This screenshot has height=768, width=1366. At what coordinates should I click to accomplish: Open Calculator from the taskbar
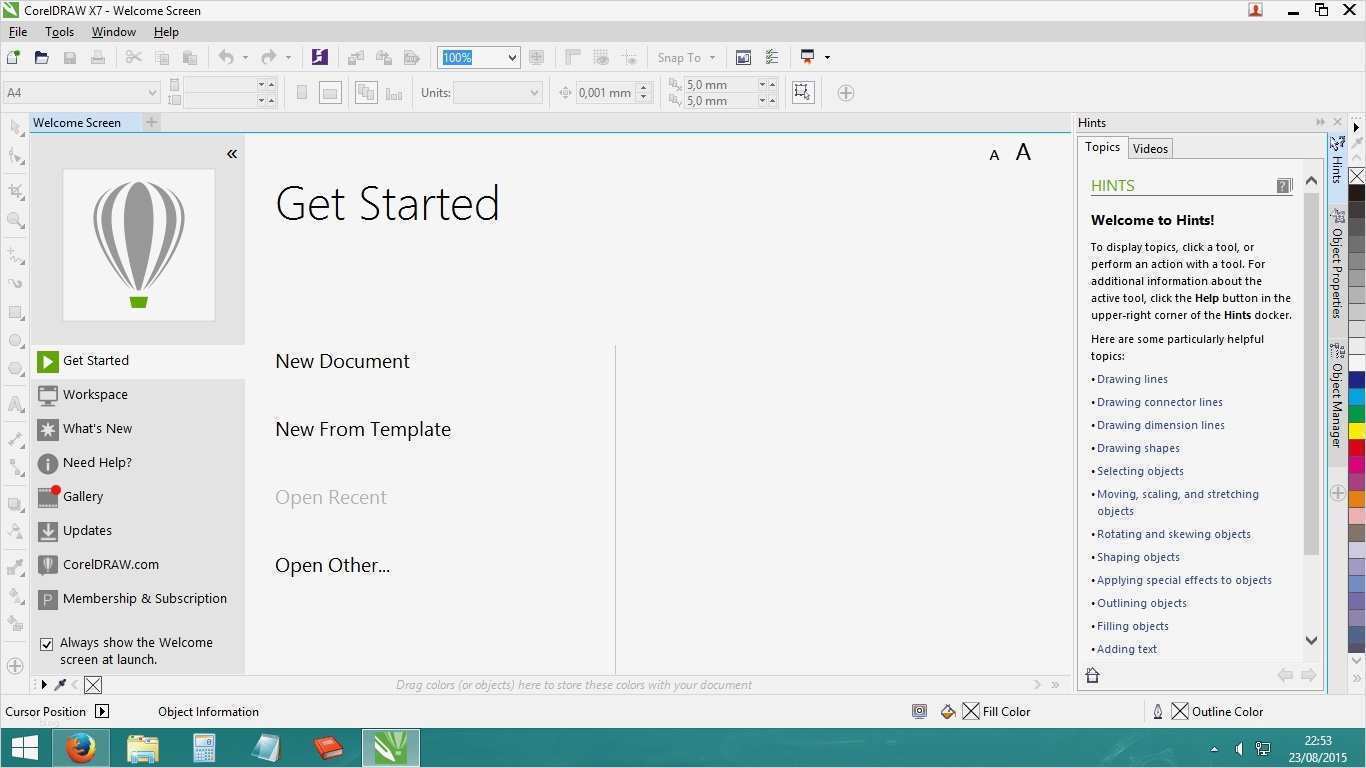tap(204, 747)
